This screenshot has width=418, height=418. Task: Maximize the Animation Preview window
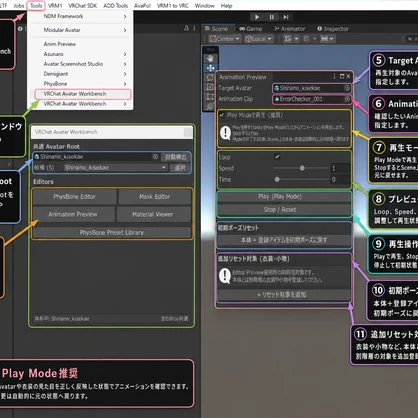pyautogui.click(x=342, y=77)
